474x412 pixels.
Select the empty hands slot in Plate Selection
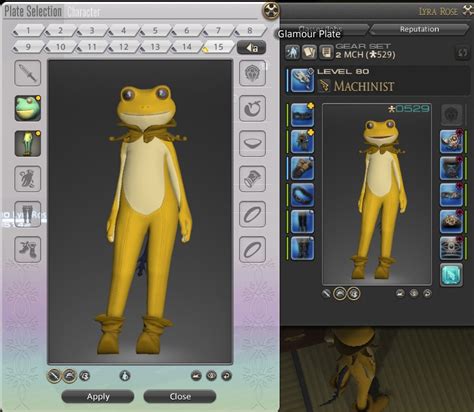28,179
